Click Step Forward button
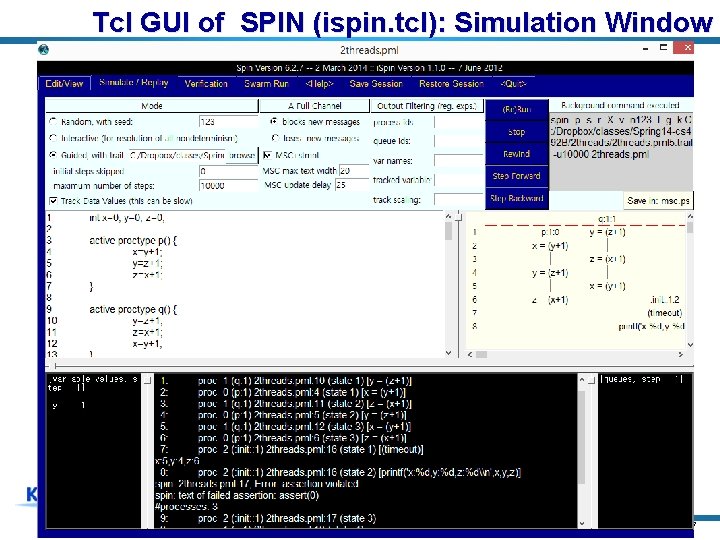The height and width of the screenshot is (540, 720). pos(517,176)
